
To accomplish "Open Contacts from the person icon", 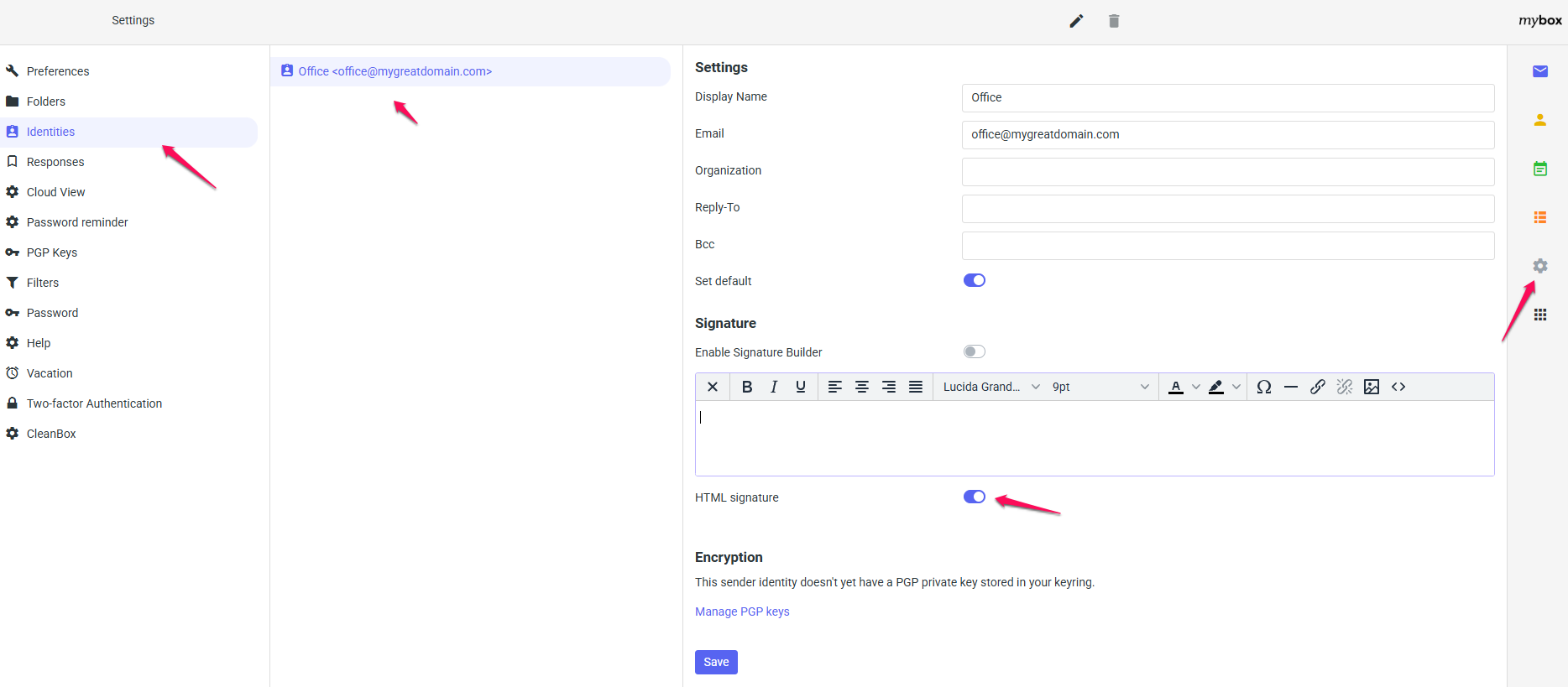I will coord(1540,120).
